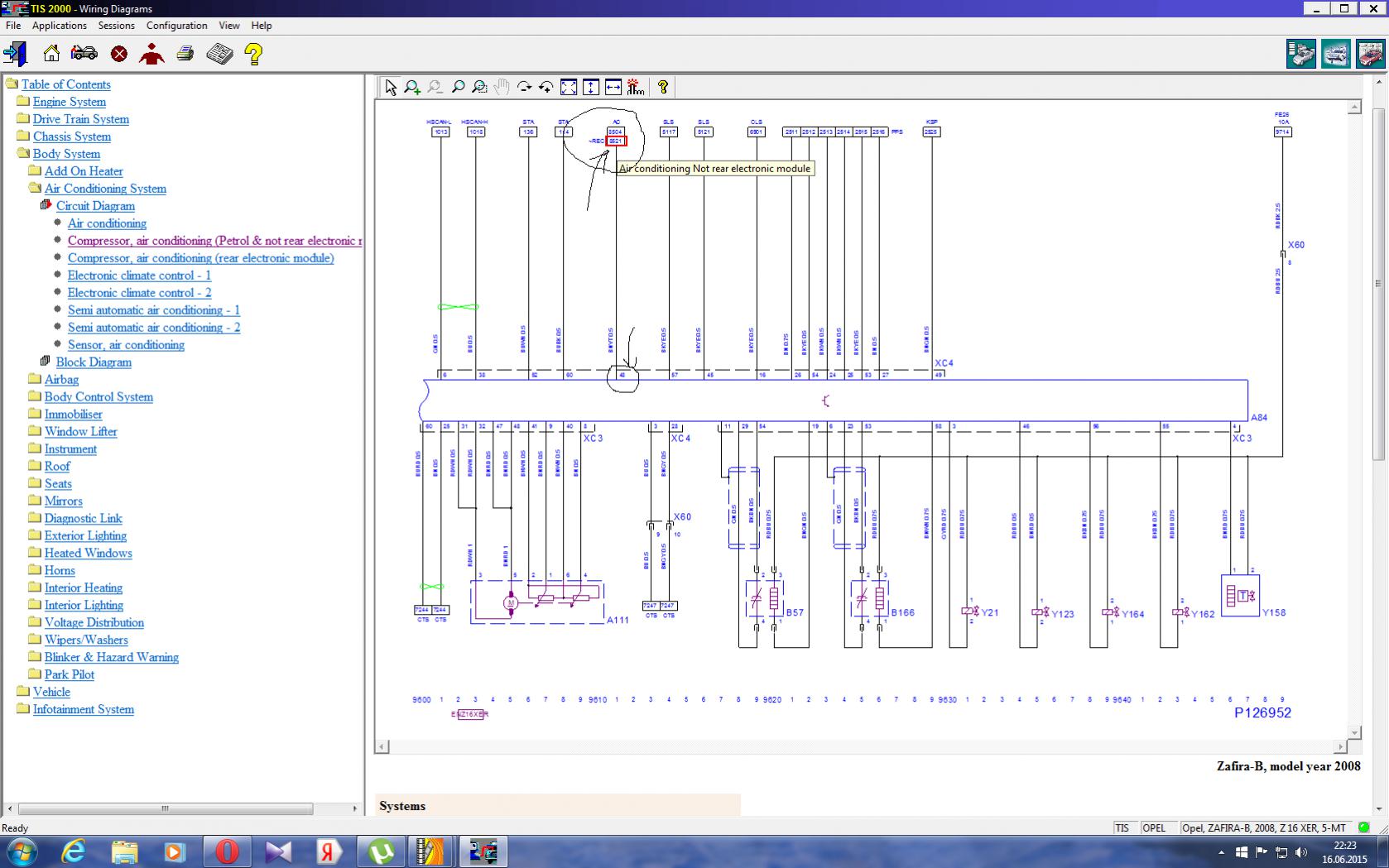1389x868 pixels.
Task: Select the arrow pointer tool
Action: (x=391, y=87)
